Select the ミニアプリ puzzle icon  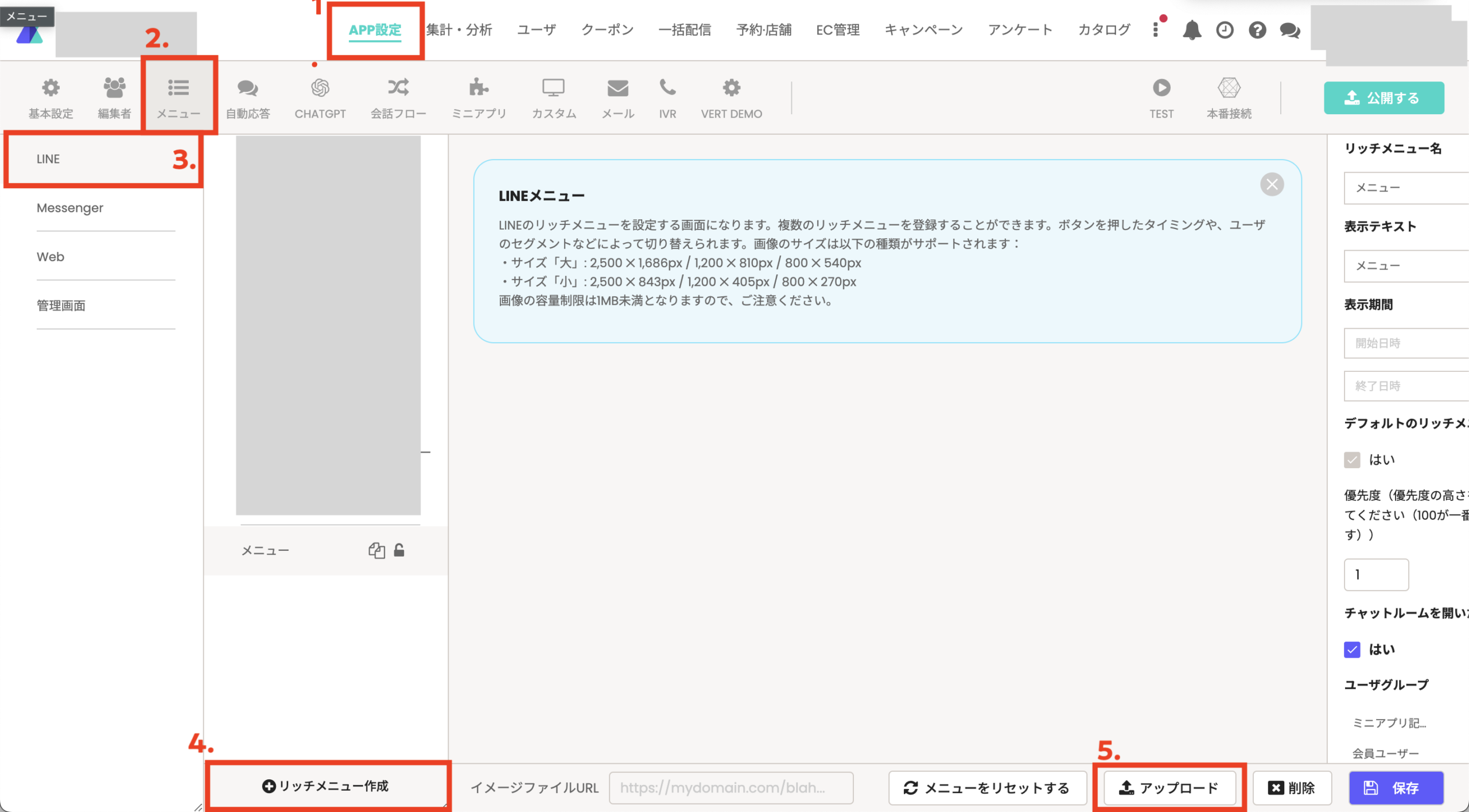479,87
